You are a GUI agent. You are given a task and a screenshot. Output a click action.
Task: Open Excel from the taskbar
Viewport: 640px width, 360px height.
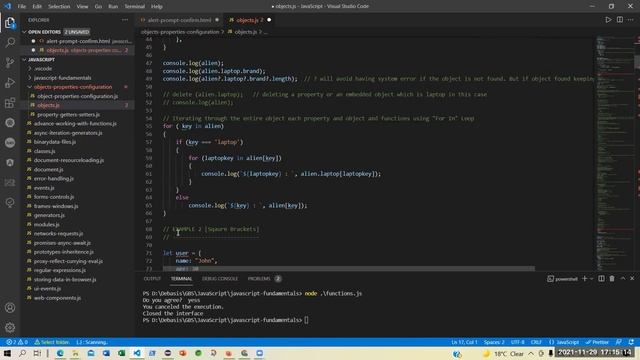122,353
